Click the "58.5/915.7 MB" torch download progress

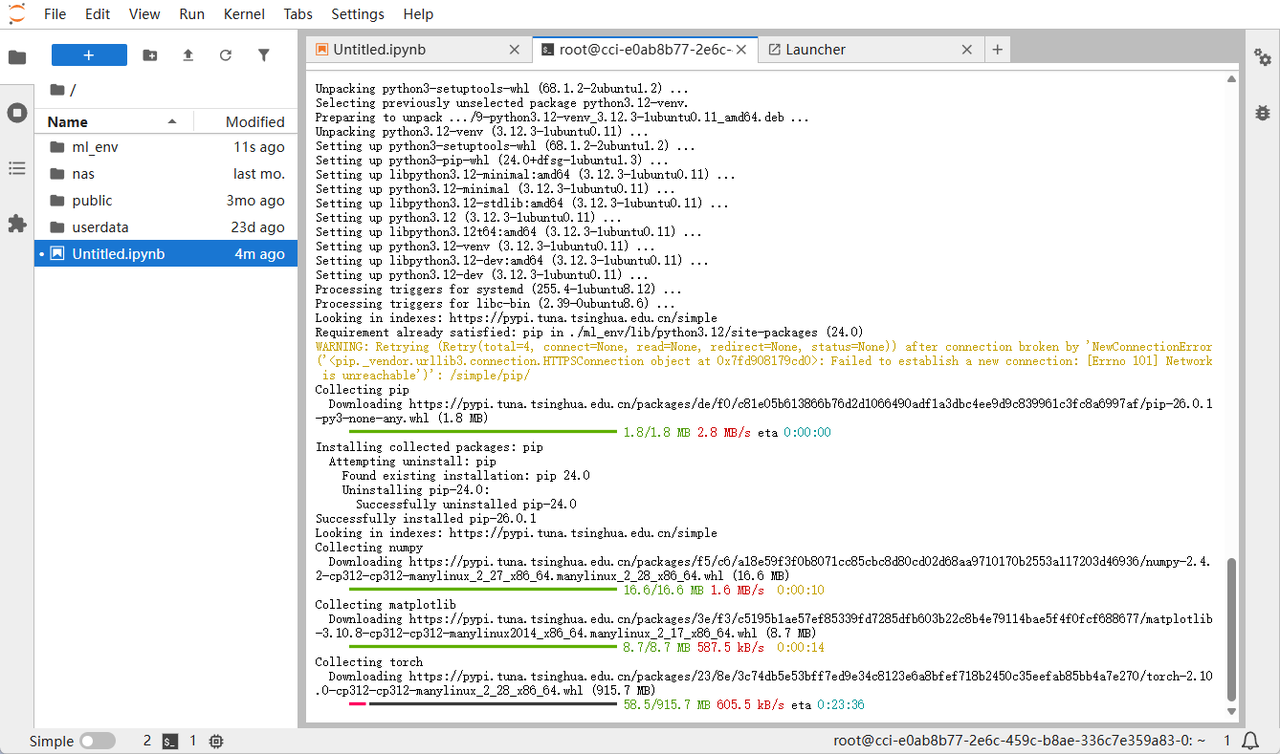tap(667, 705)
